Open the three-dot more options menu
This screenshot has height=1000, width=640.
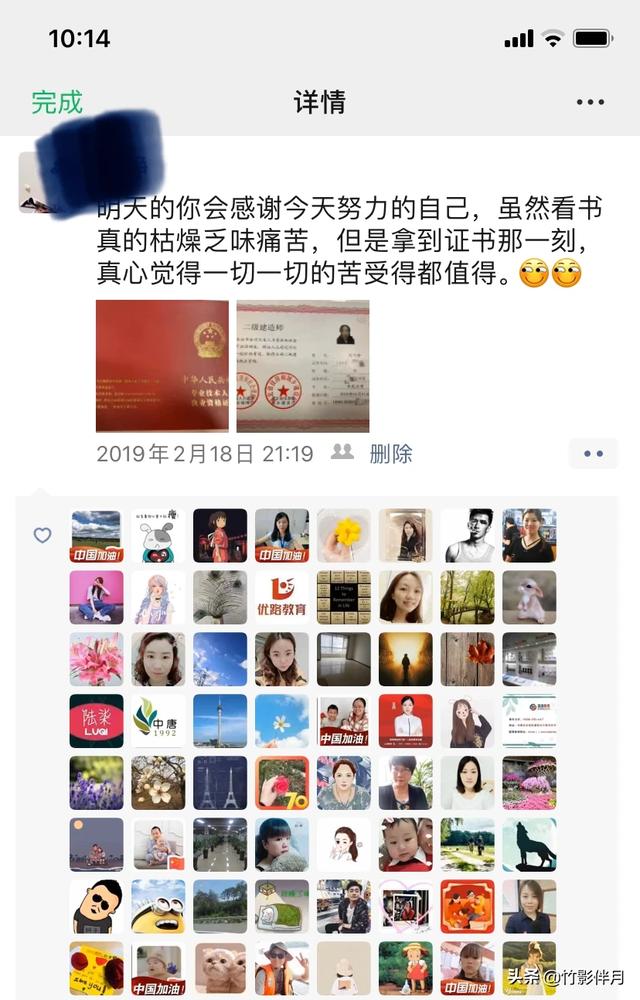590,102
